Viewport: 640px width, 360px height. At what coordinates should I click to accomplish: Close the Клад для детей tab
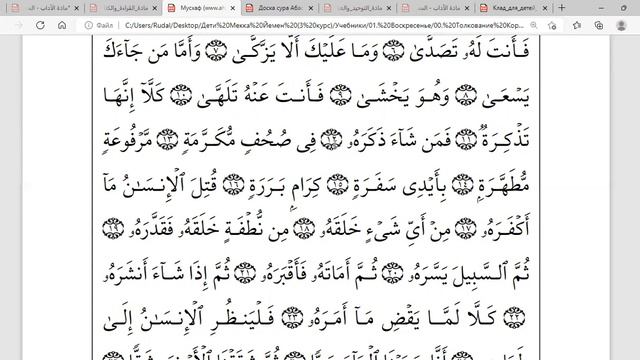pos(545,8)
